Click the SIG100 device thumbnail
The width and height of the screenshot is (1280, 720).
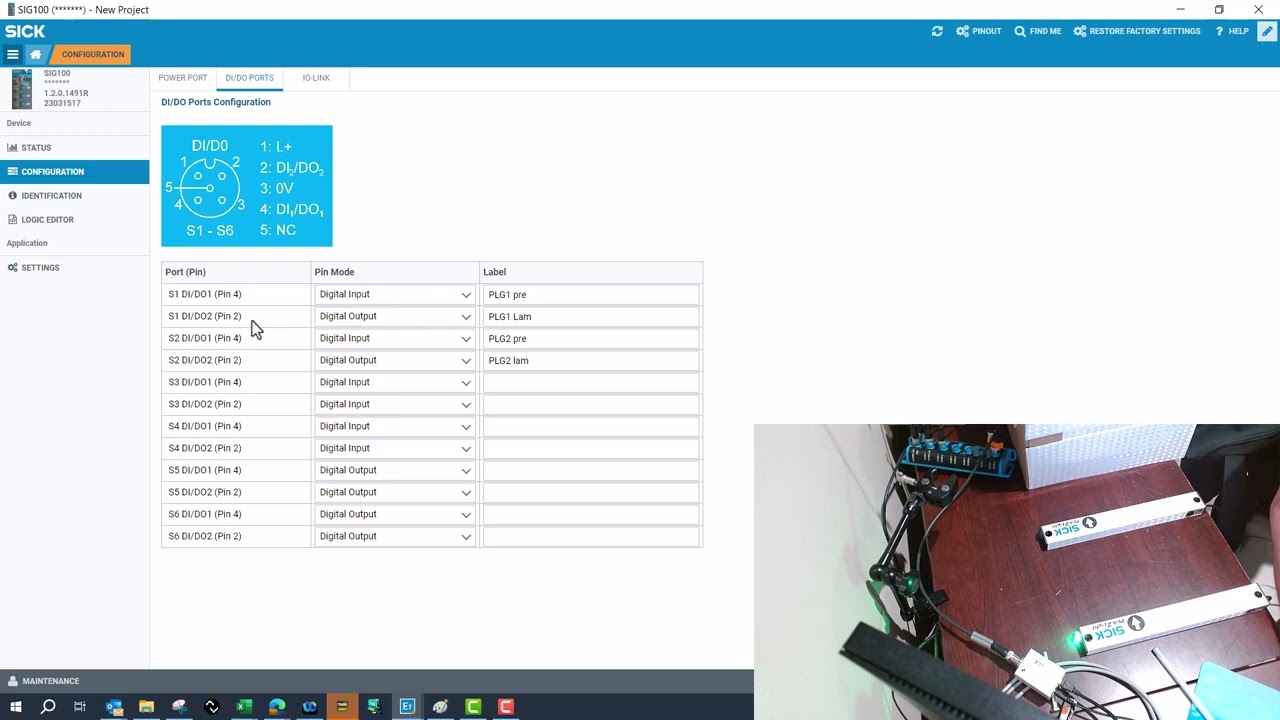(22, 89)
